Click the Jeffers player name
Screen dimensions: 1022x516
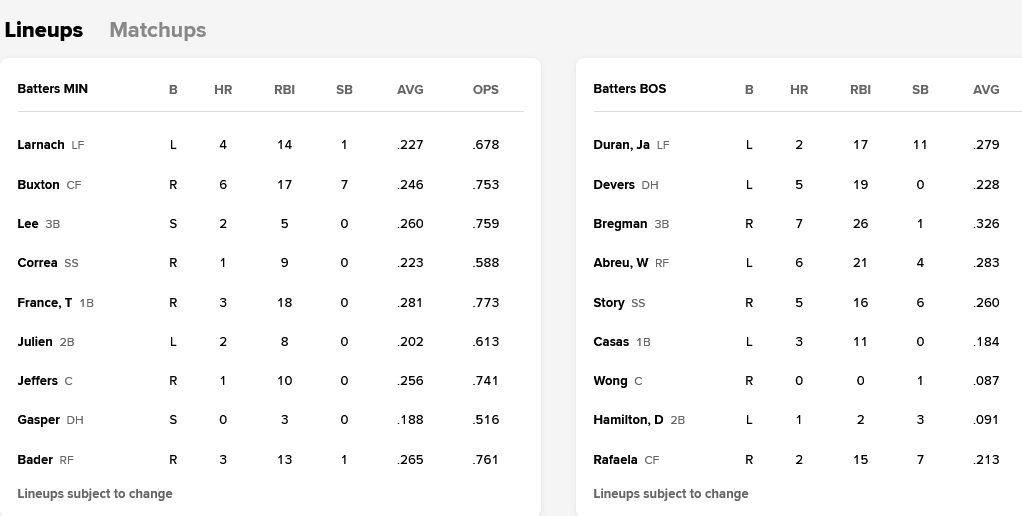click(38, 381)
